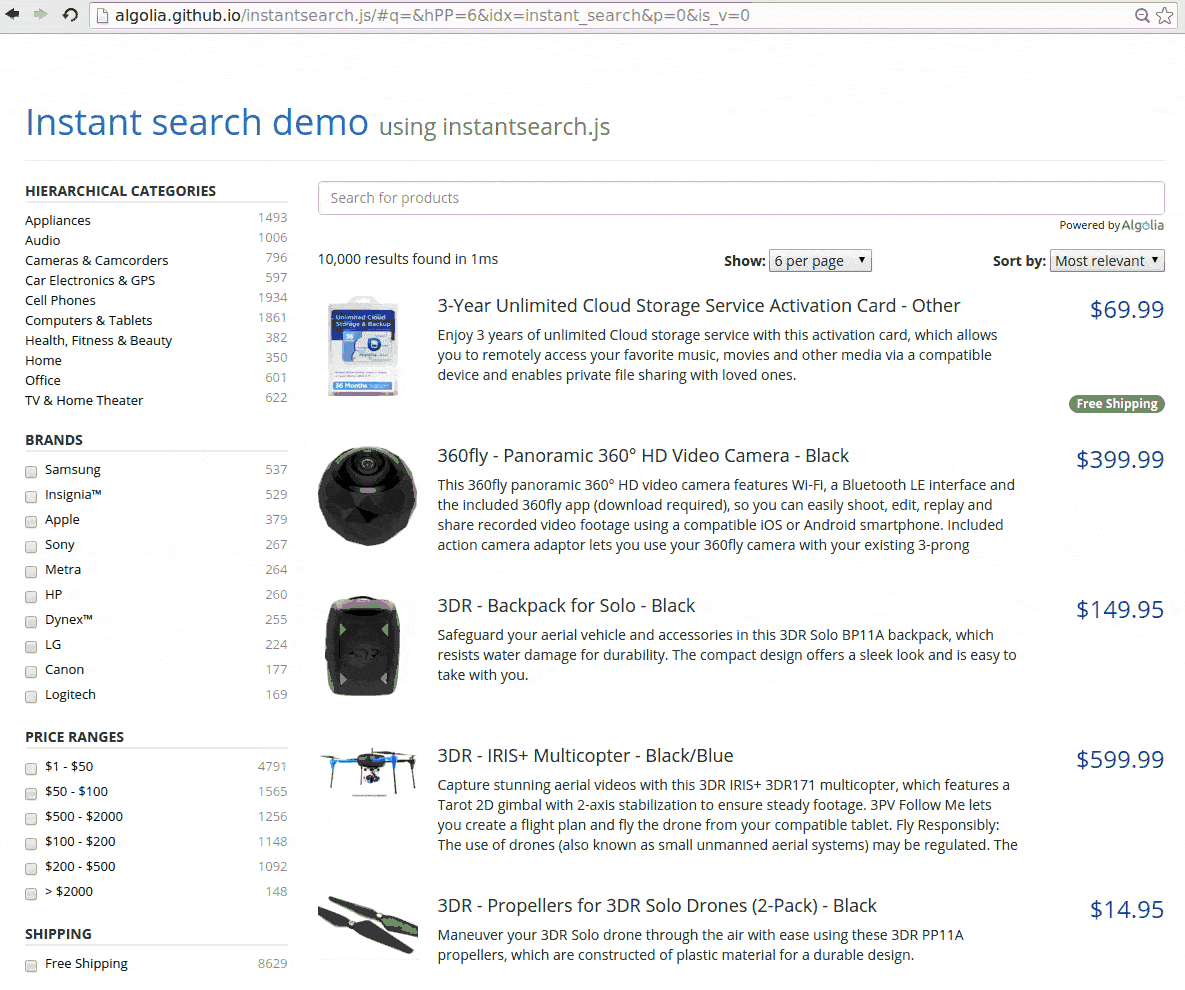Click the Algolia logo
1185x990 pixels.
click(1142, 225)
